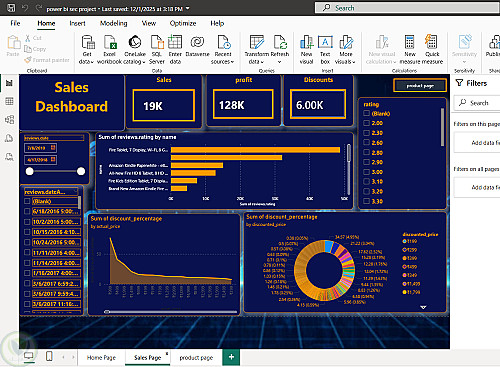Add a Text box
This screenshot has width=500, height=367.
(325, 49)
